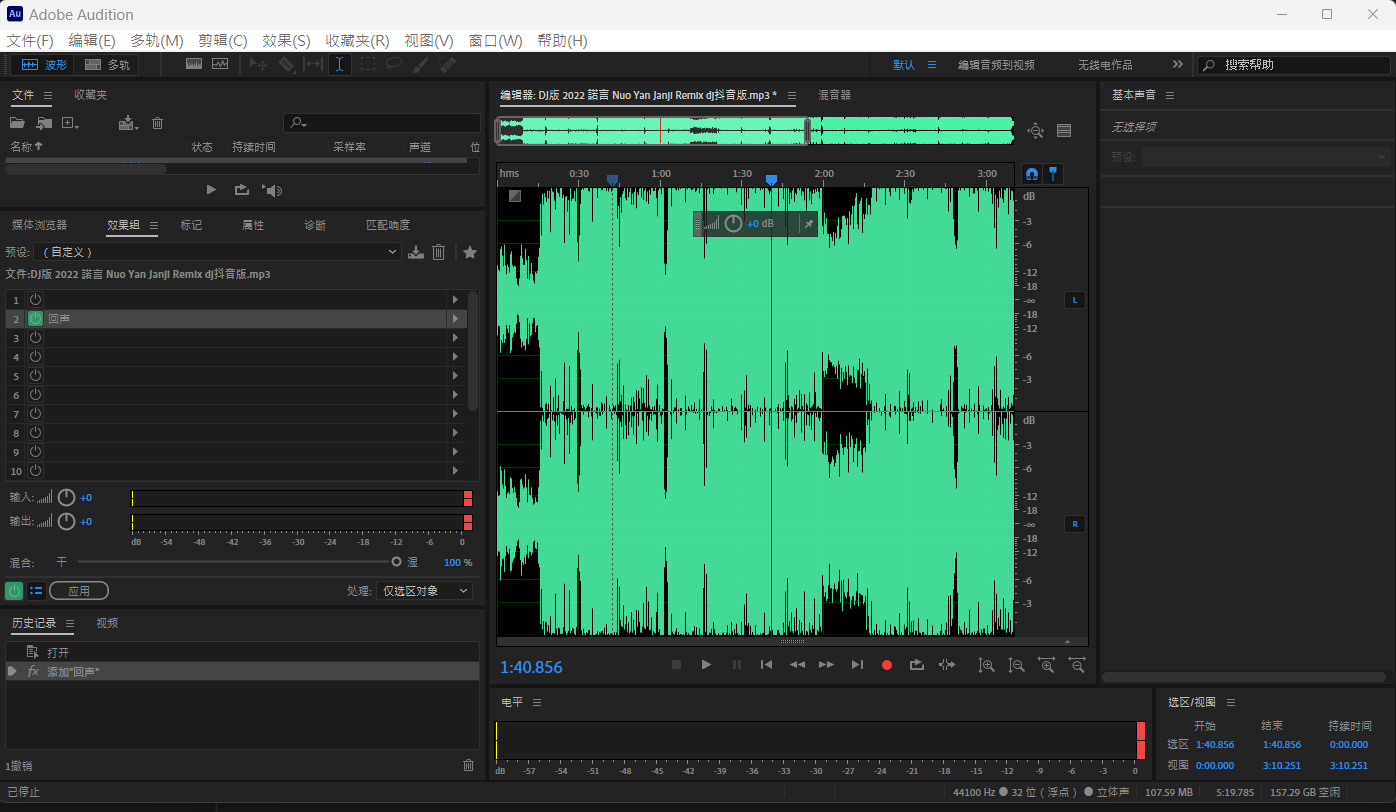Image resolution: width=1396 pixels, height=812 pixels.
Task: Click the import file icon
Action: 44,123
